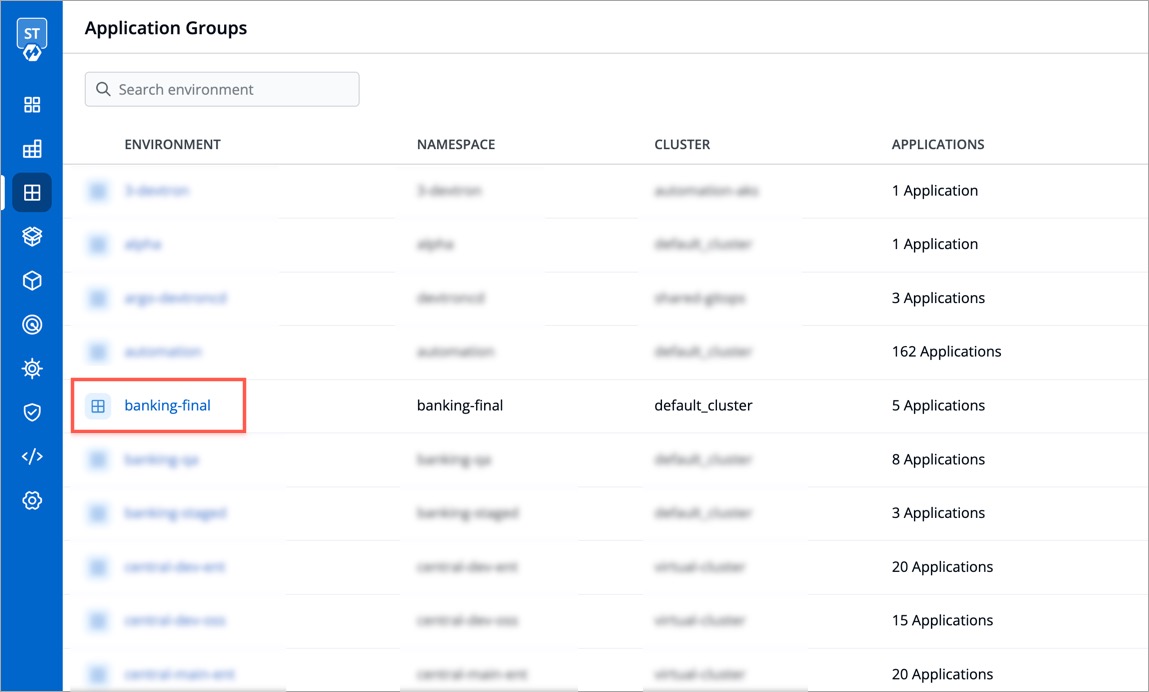Click the ENVIRONMENT column header
Image resolution: width=1149 pixels, height=692 pixels.
click(x=172, y=144)
